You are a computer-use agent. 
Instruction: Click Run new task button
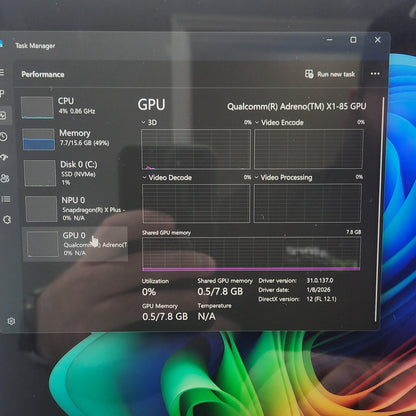pyautogui.click(x=330, y=74)
